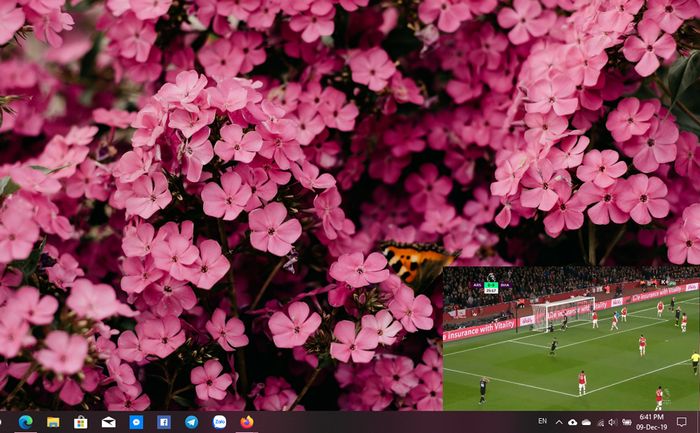
Task: Click the dark cloud upload tray icon
Action: click(572, 422)
